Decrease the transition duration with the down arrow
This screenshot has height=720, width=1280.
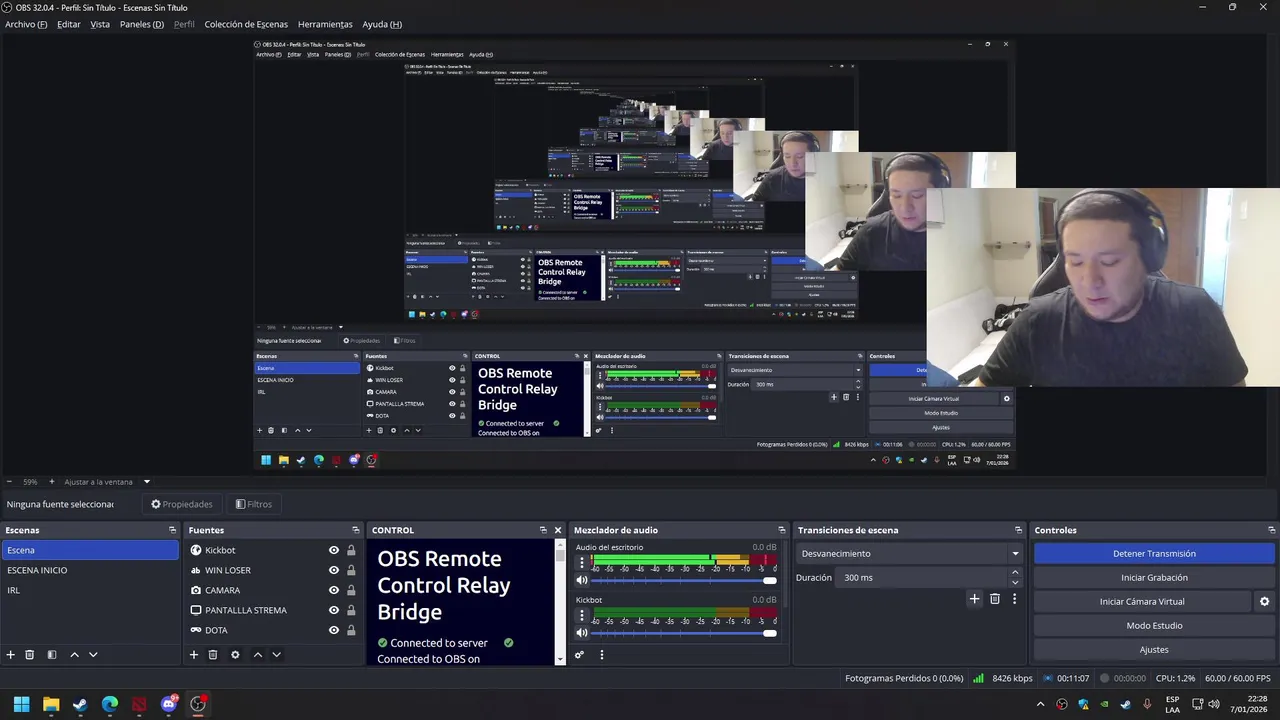1015,583
